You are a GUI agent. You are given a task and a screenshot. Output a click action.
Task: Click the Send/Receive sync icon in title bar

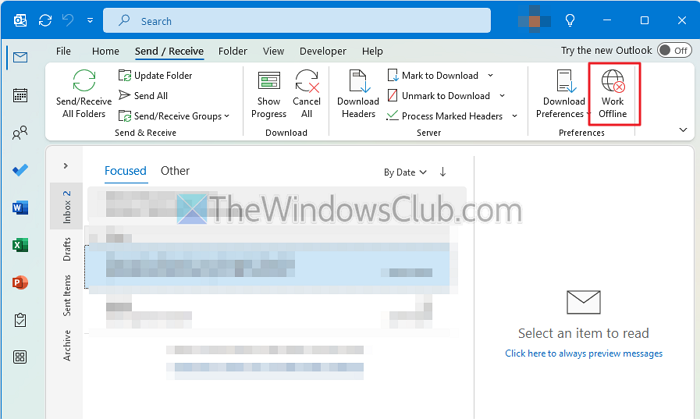45,21
